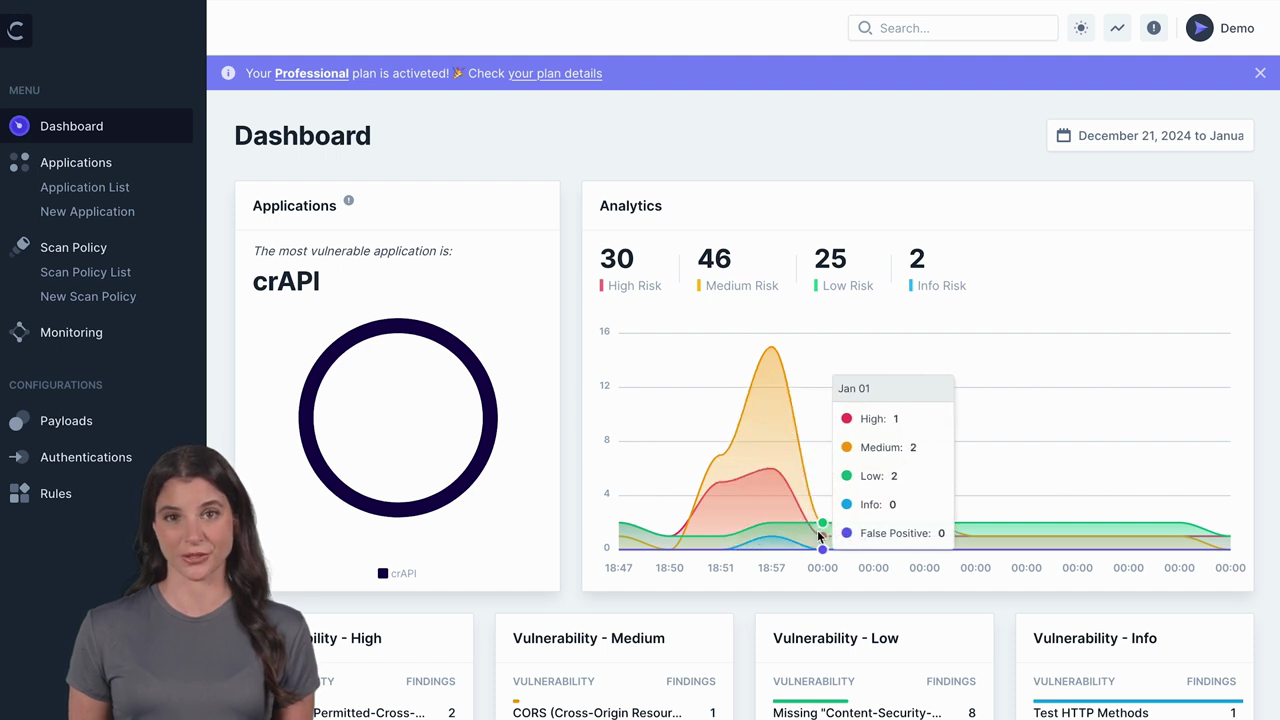Open the Missing "Content-Security-... row
The image size is (1280, 720).
tap(874, 713)
